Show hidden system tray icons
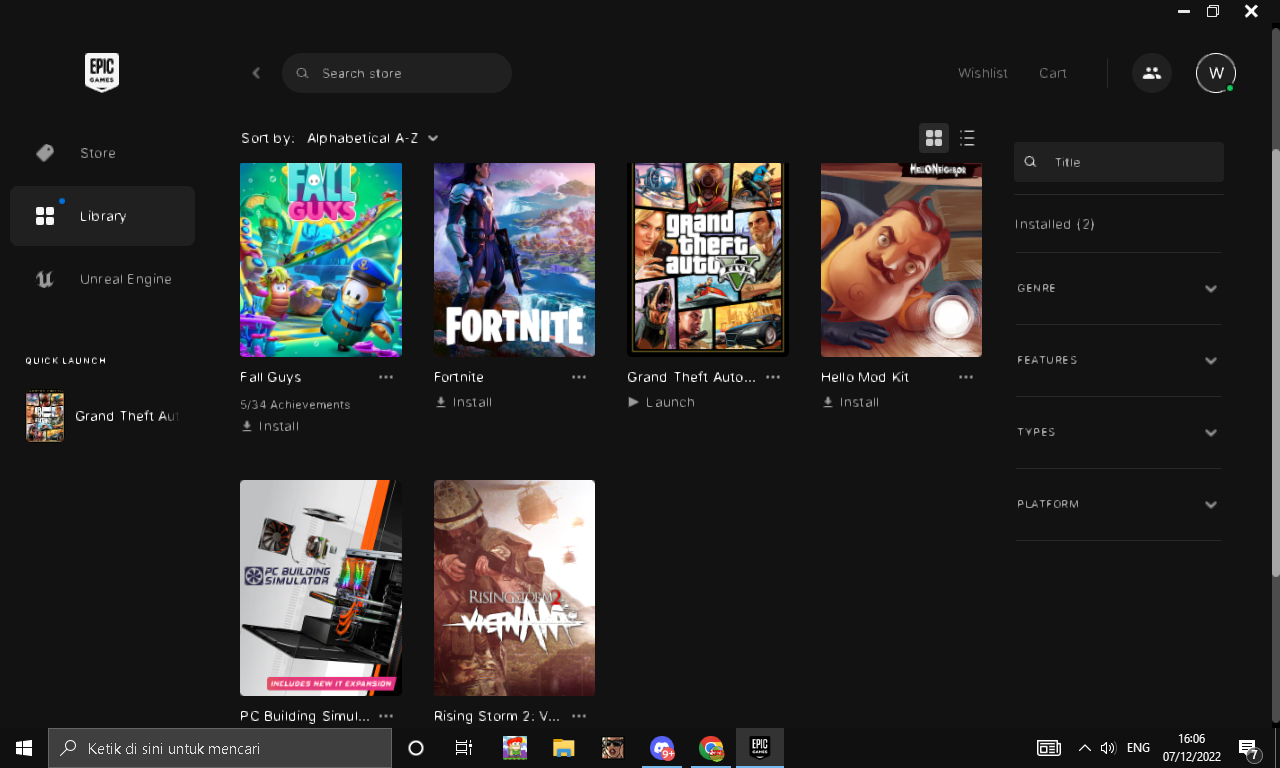Viewport: 1280px width, 768px height. coord(1084,748)
